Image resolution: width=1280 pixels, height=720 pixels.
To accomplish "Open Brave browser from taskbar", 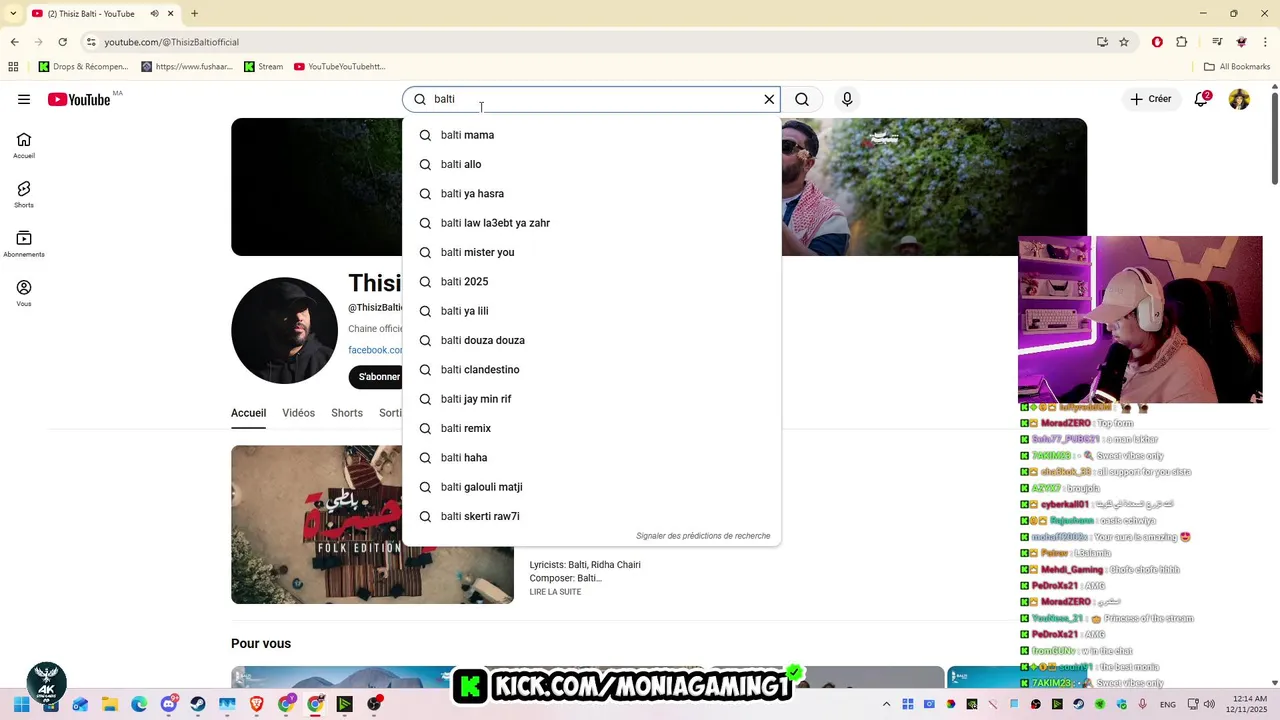I will pyautogui.click(x=257, y=704).
